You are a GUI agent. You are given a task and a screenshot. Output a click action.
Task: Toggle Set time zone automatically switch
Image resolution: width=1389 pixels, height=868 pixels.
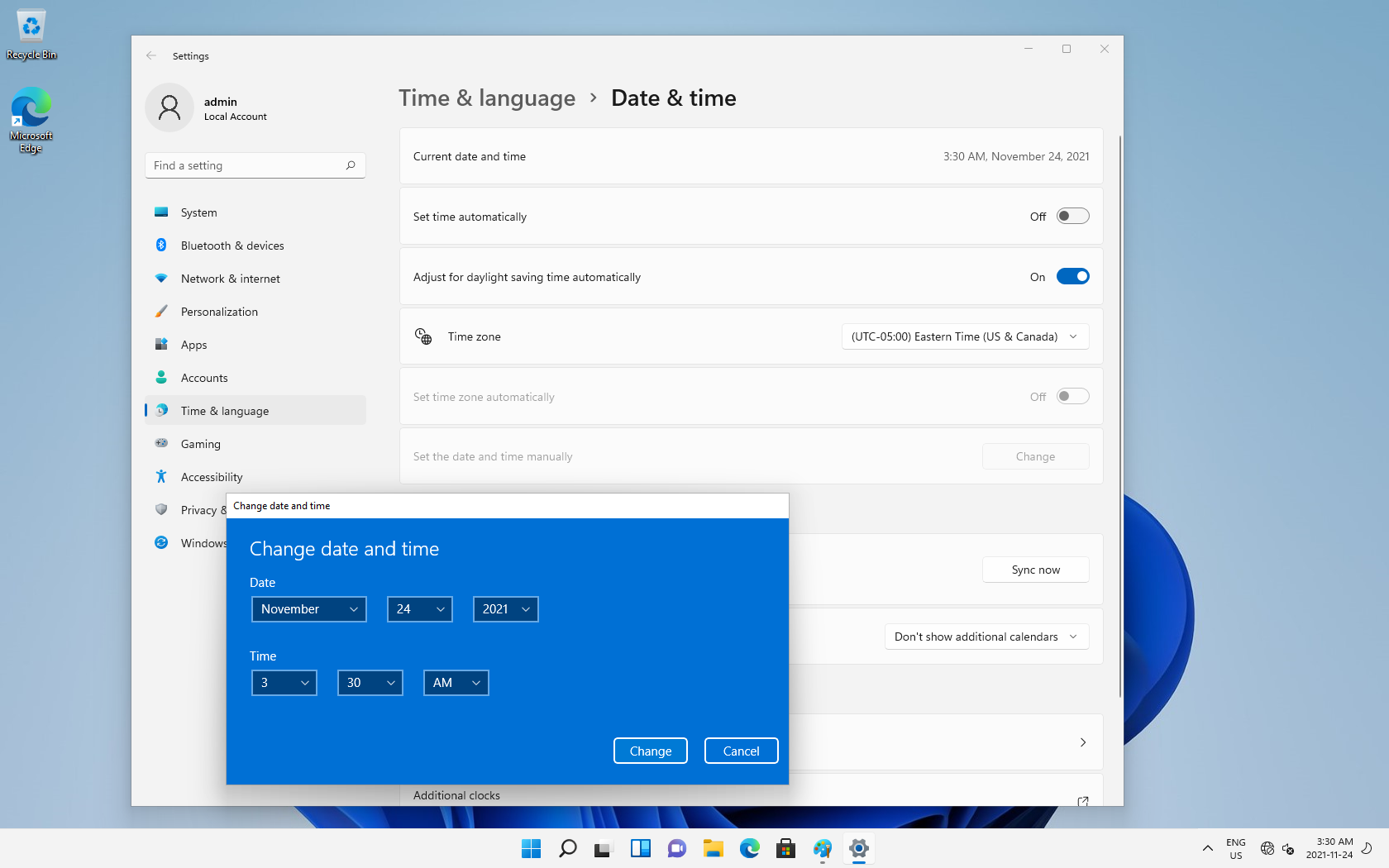coord(1072,397)
